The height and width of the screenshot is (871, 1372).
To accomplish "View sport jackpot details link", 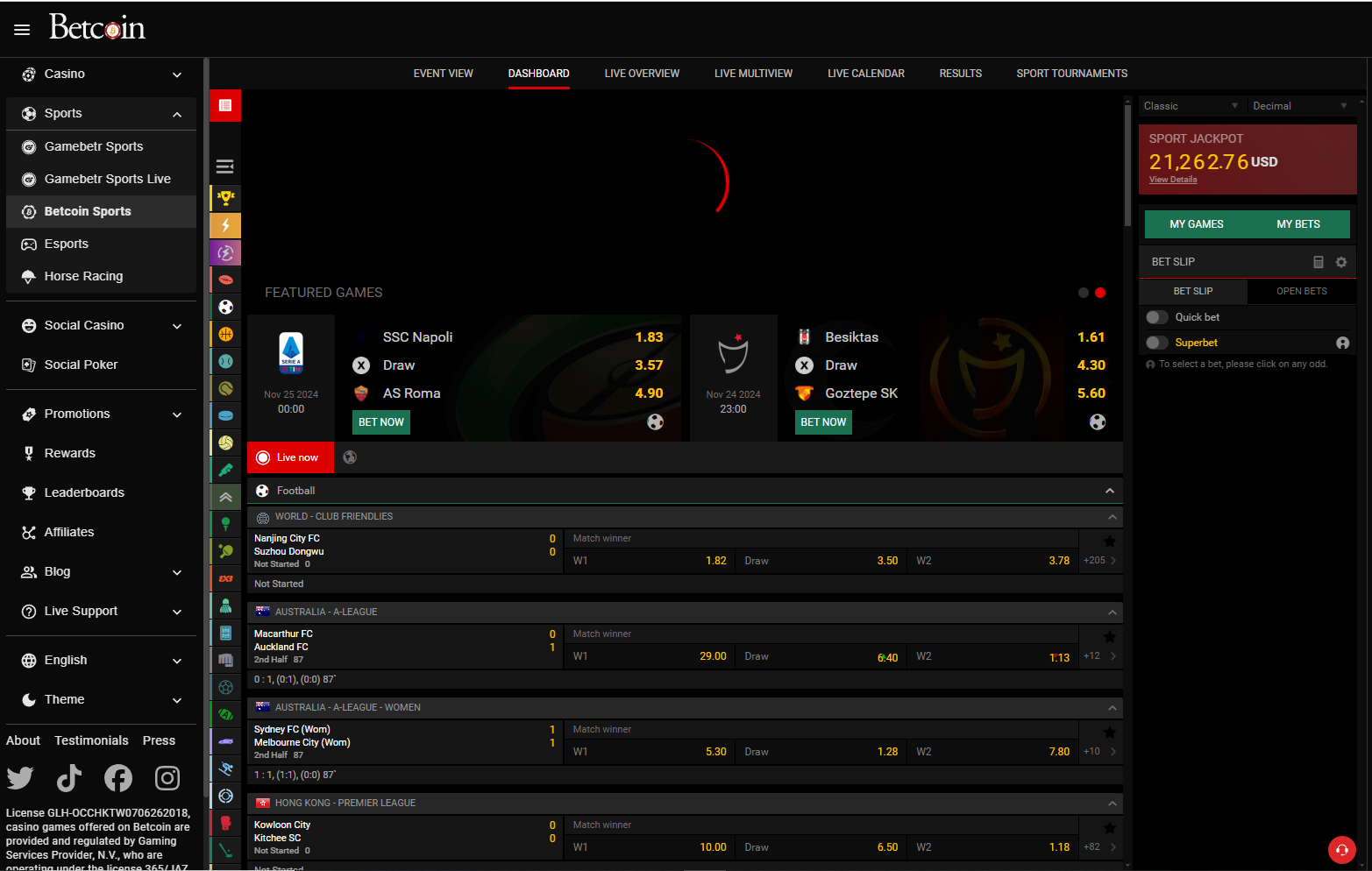I will click(x=1173, y=180).
